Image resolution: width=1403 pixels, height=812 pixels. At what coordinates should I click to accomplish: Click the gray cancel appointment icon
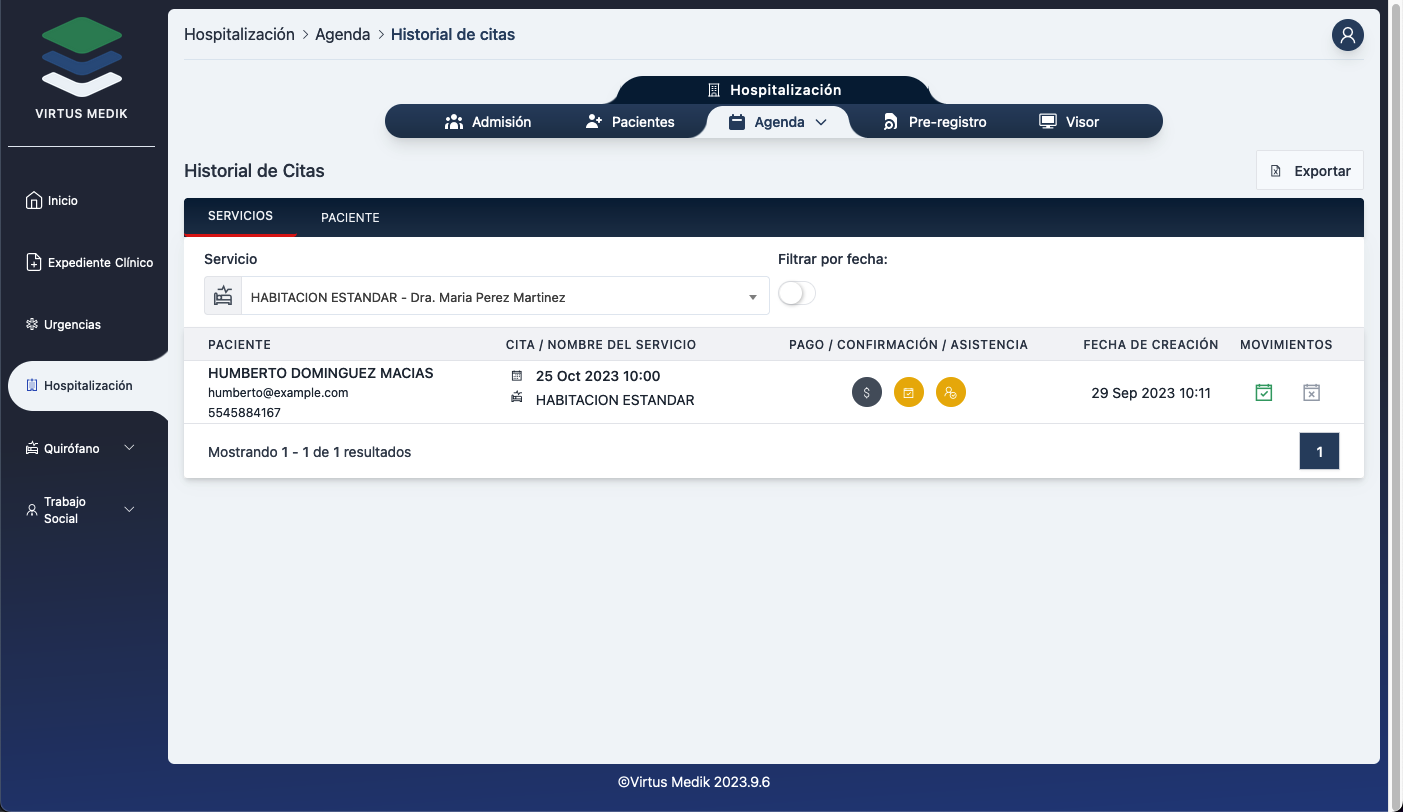click(1312, 393)
